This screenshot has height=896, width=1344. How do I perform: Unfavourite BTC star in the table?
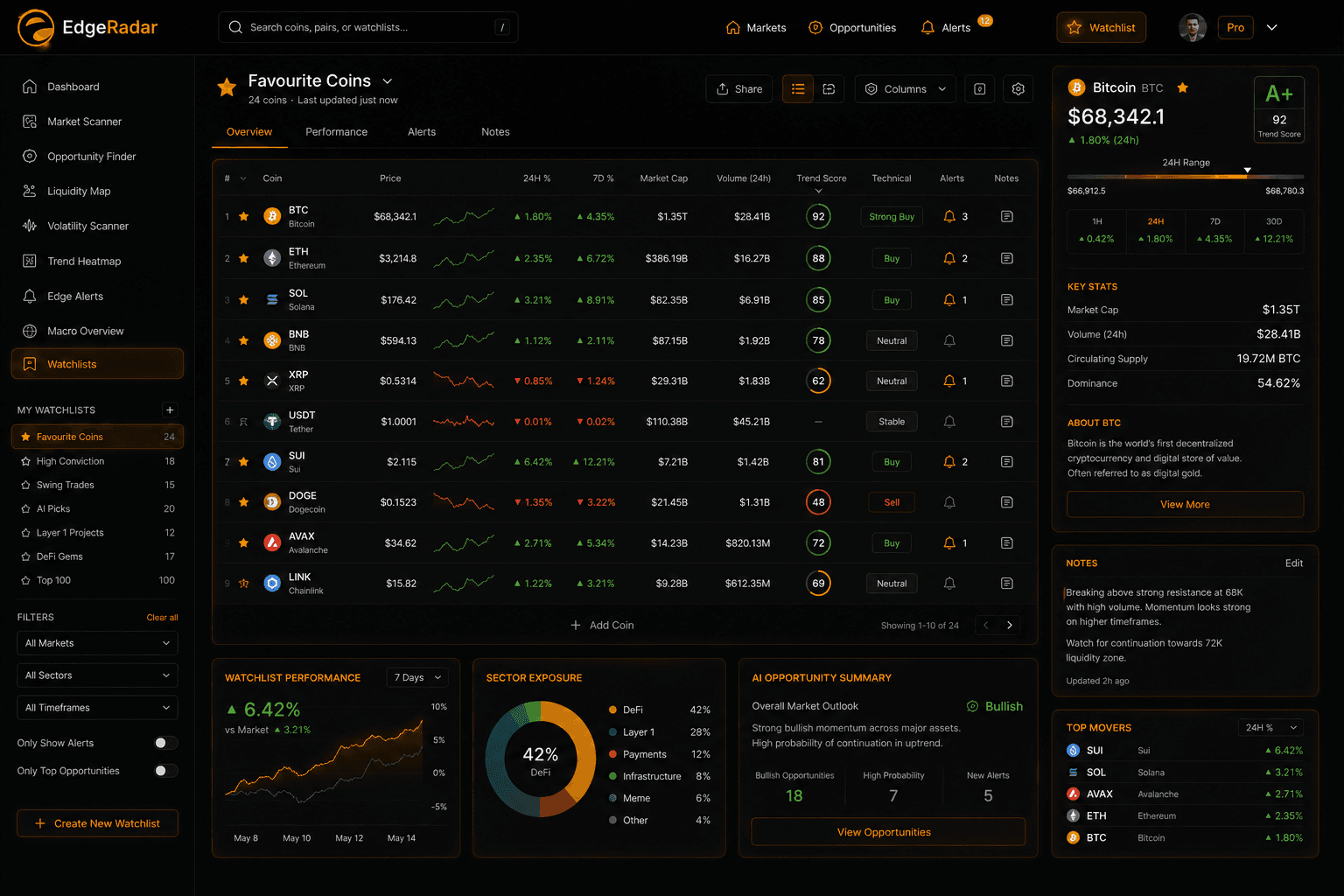244,216
